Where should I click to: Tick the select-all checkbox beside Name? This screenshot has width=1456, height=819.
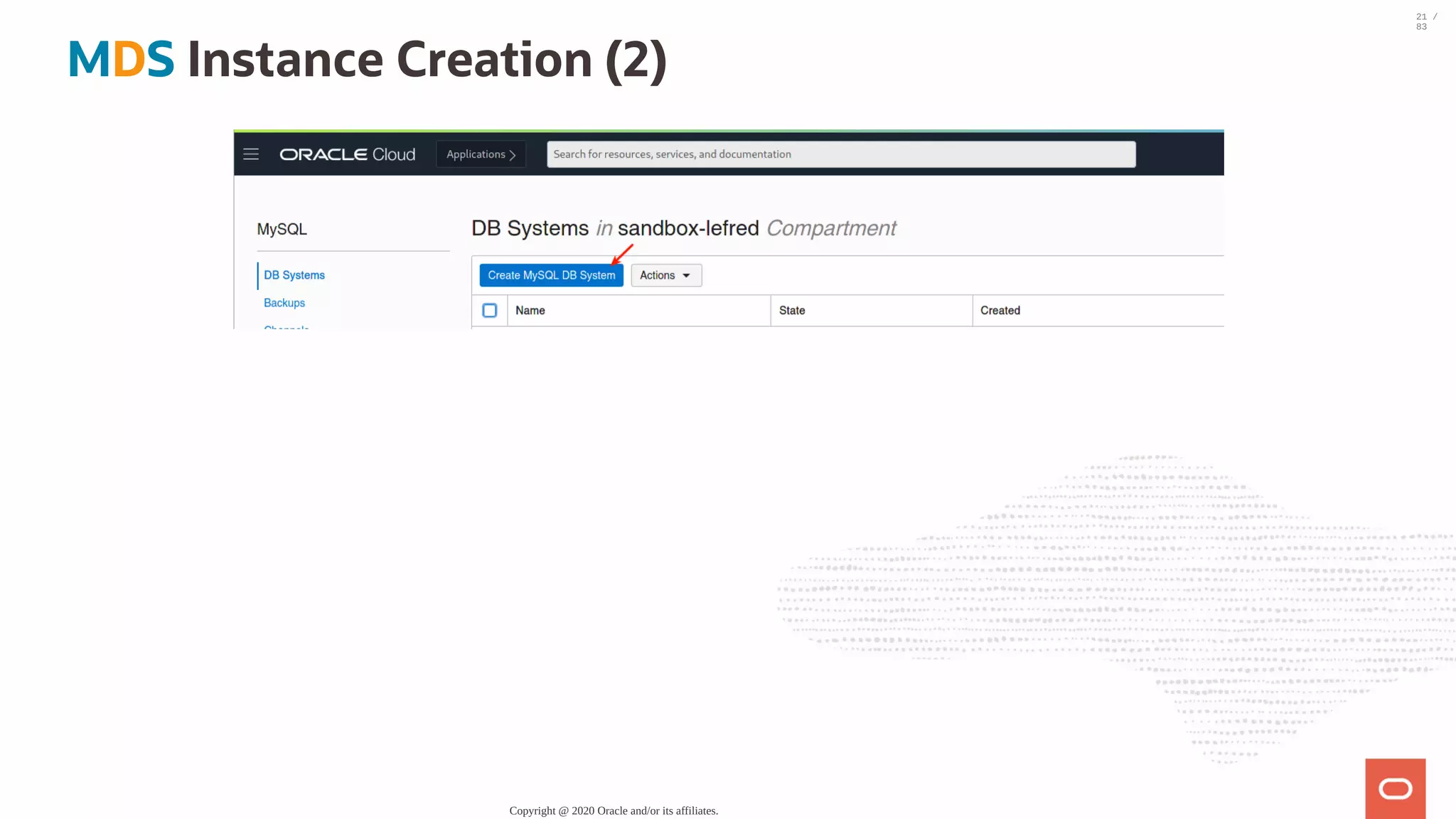point(490,311)
